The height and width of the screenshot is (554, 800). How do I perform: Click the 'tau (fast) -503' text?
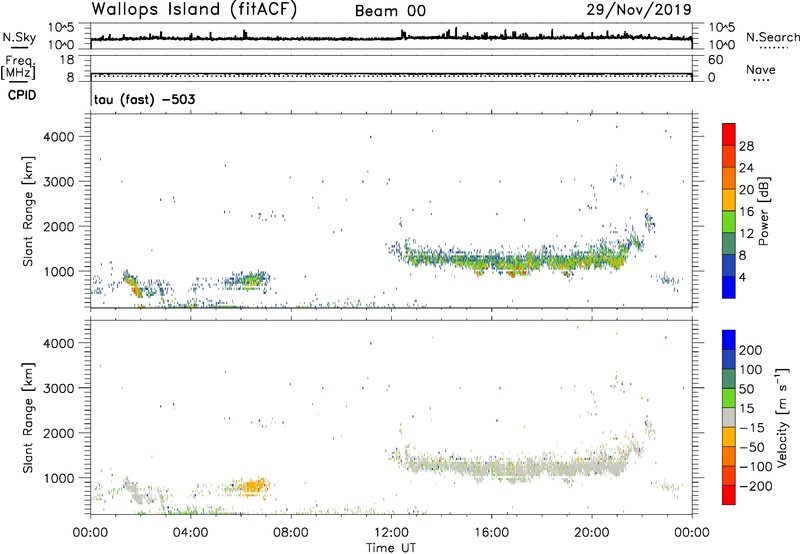coord(144,99)
